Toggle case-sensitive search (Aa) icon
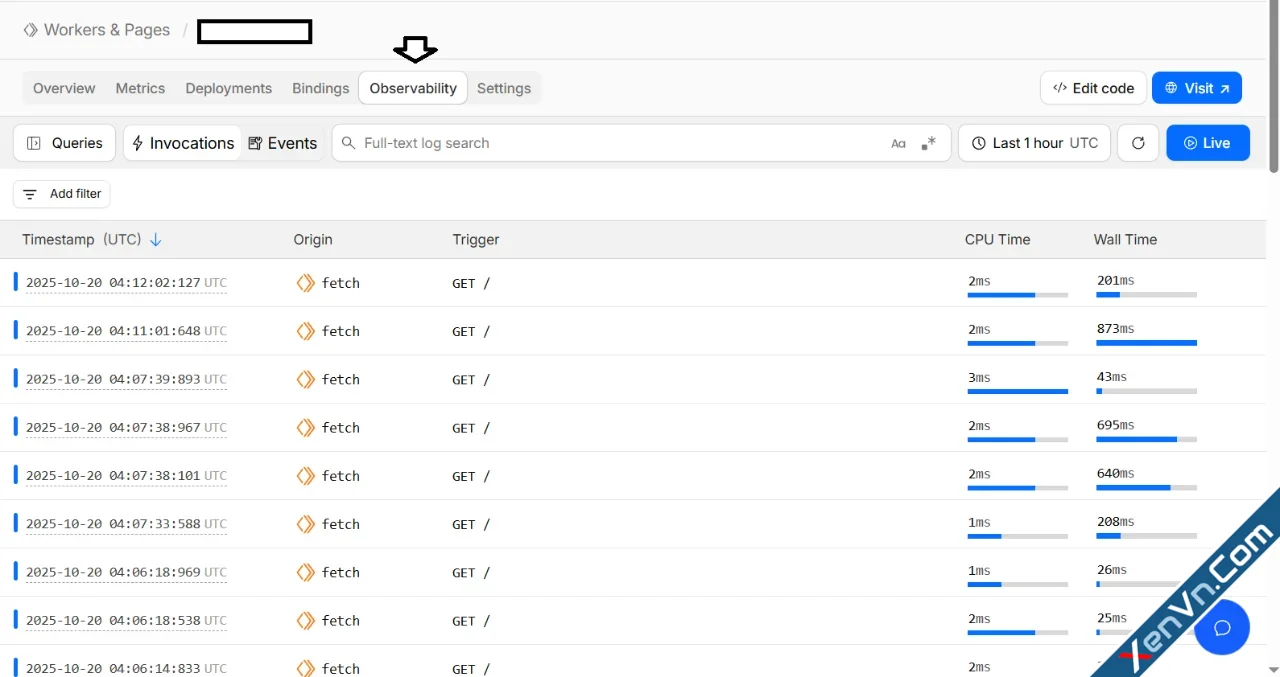The width and height of the screenshot is (1280, 677). (898, 144)
